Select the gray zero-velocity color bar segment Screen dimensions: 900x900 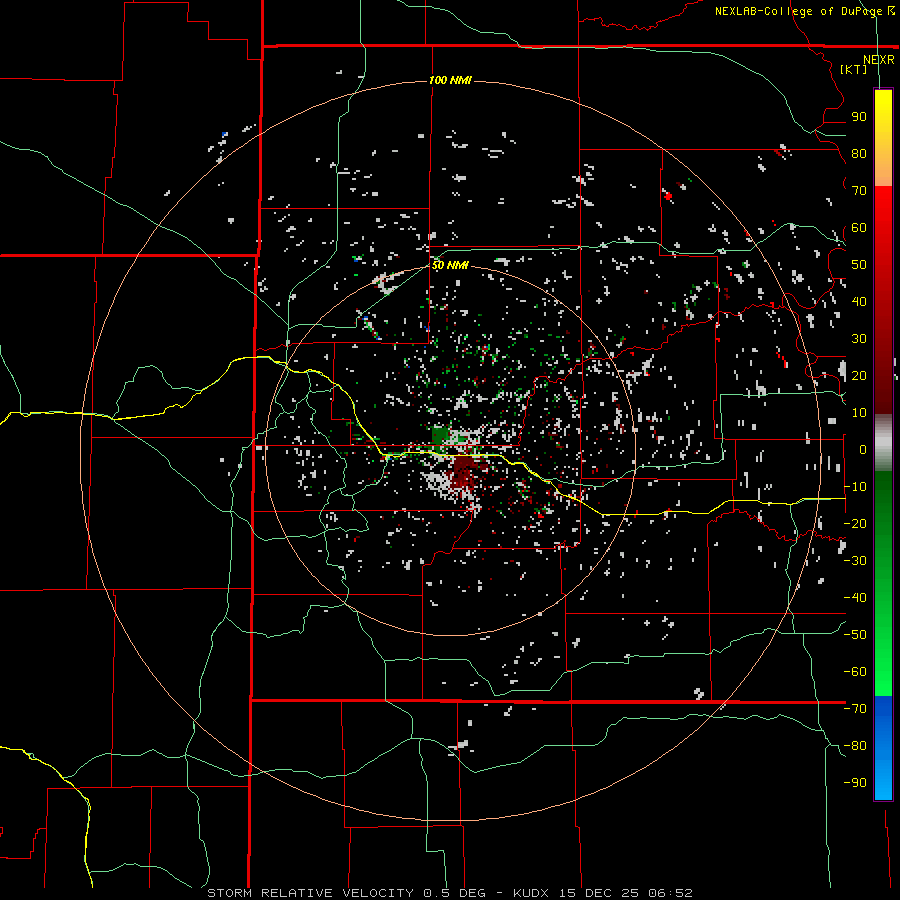(883, 443)
